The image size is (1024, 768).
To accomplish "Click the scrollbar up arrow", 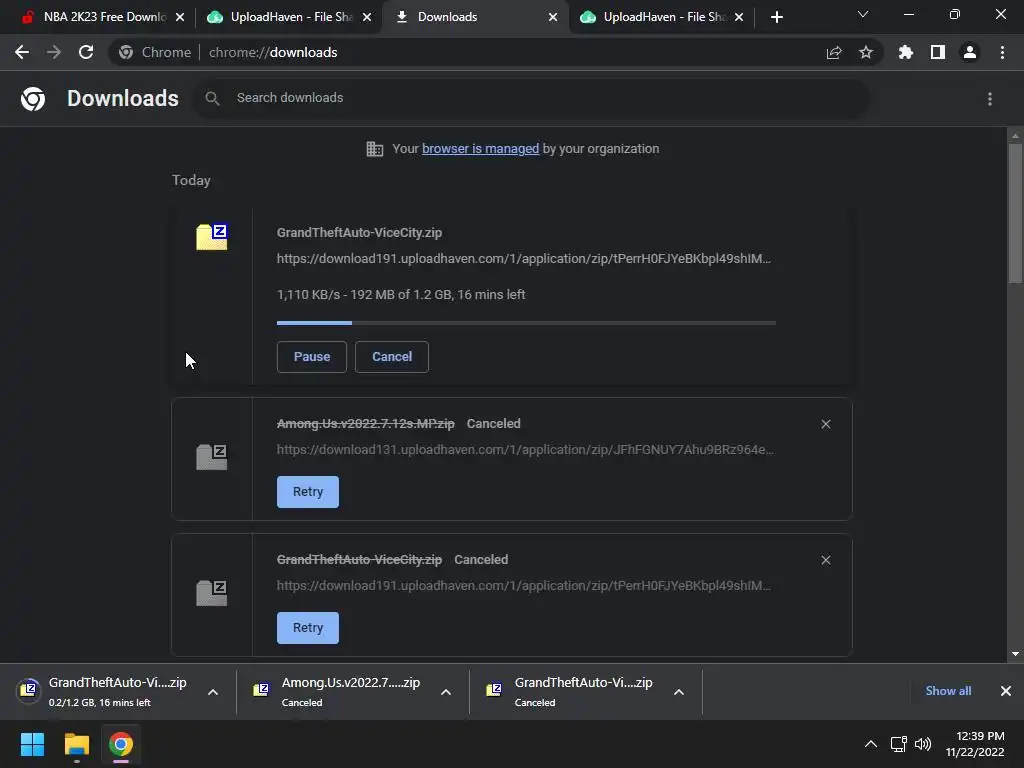I will click(x=1015, y=136).
